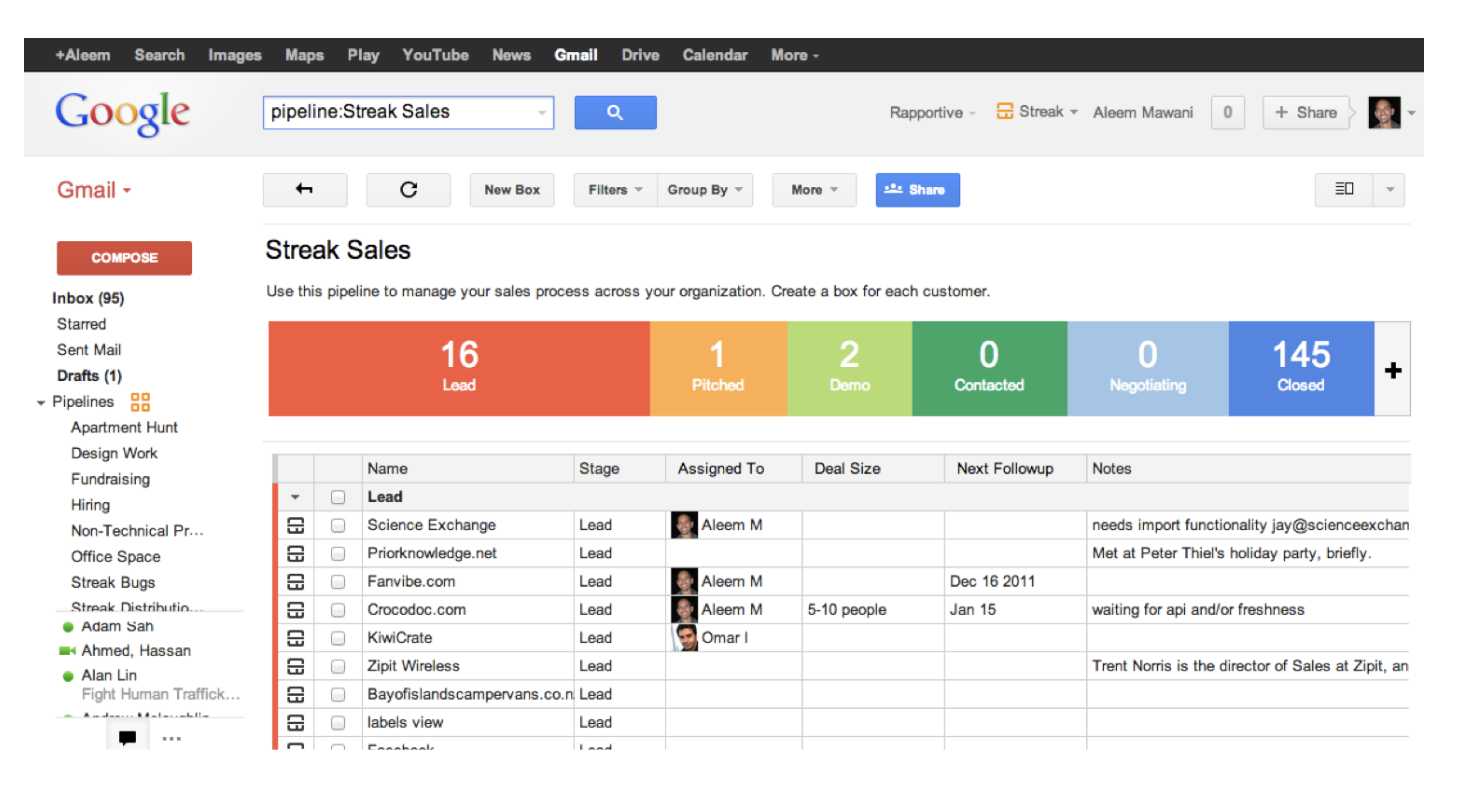The height and width of the screenshot is (802, 1464).
Task: Collapse the Pipelines tree in sidebar
Action: [x=41, y=403]
